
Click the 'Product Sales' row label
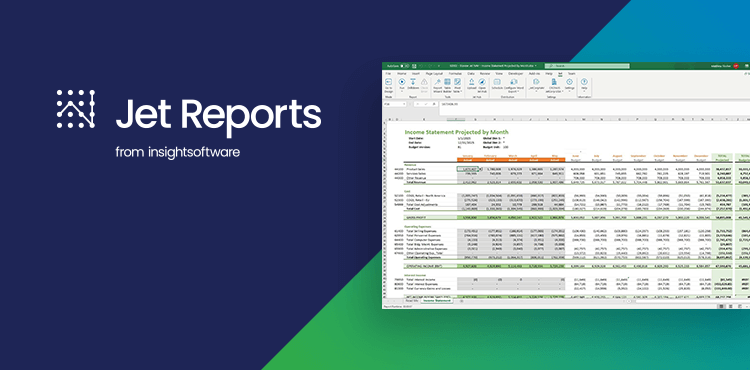[415, 169]
